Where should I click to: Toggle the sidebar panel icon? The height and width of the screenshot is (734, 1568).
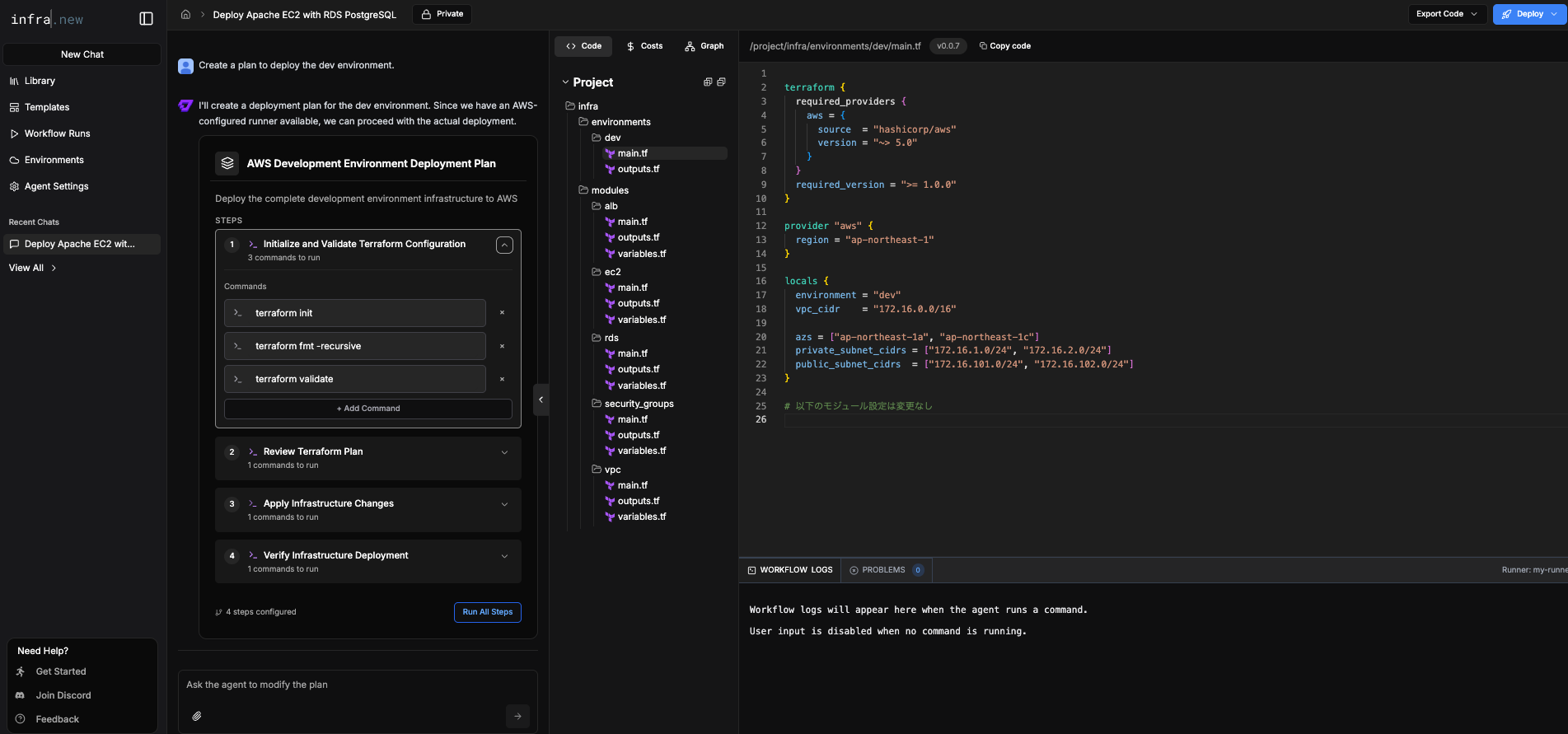click(x=147, y=19)
